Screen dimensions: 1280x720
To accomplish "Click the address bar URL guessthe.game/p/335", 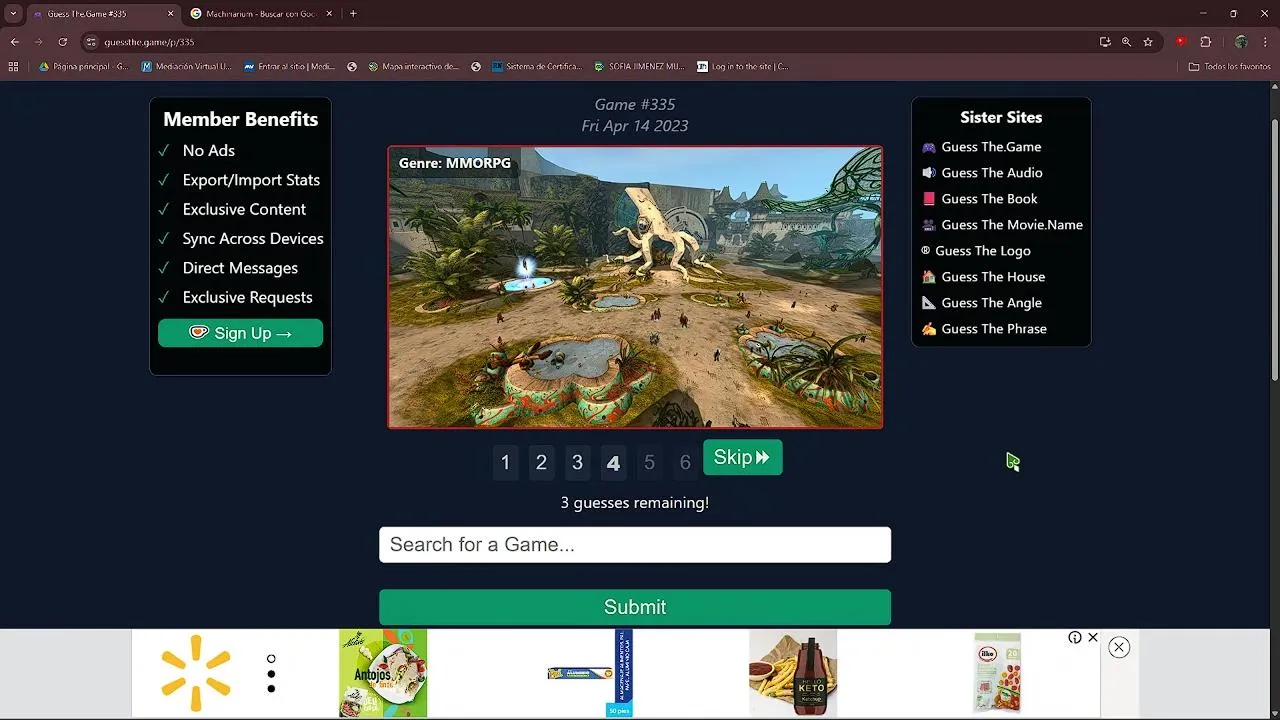I will tap(149, 42).
